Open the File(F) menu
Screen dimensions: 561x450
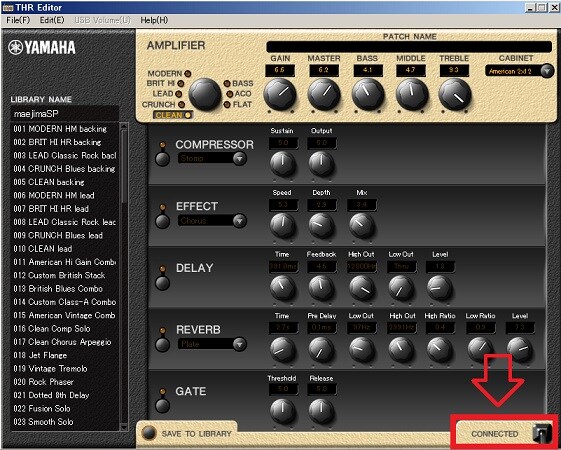[x=18, y=20]
